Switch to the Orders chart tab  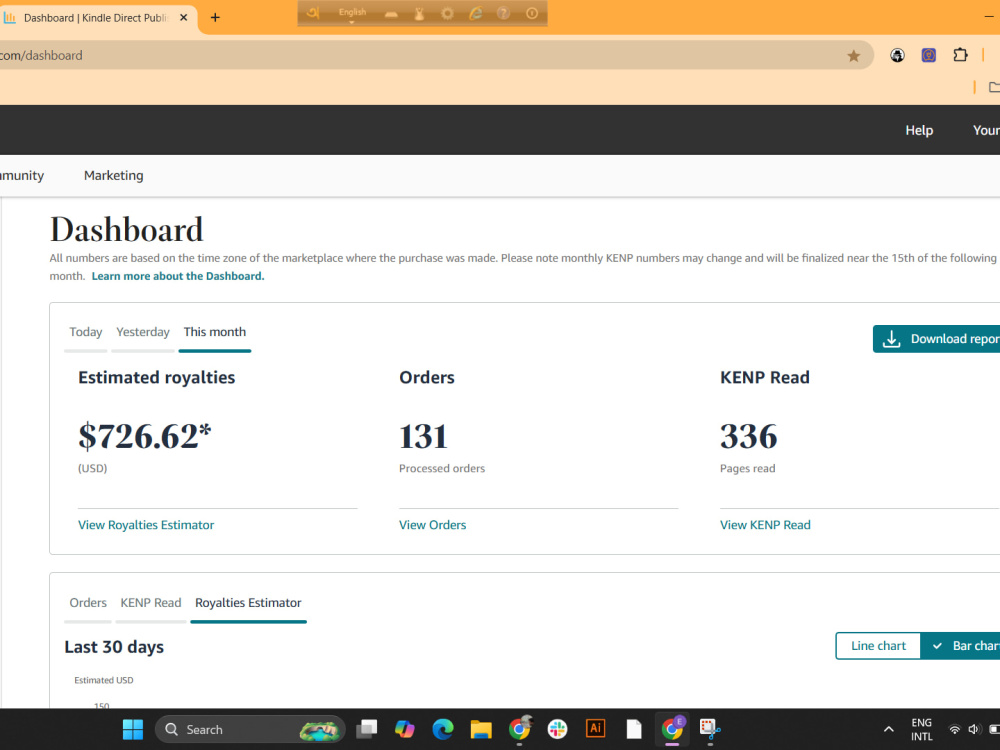88,603
